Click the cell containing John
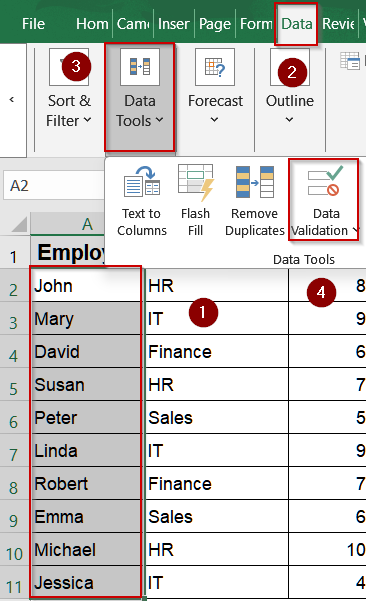Image resolution: width=366 pixels, height=601 pixels. (x=87, y=286)
